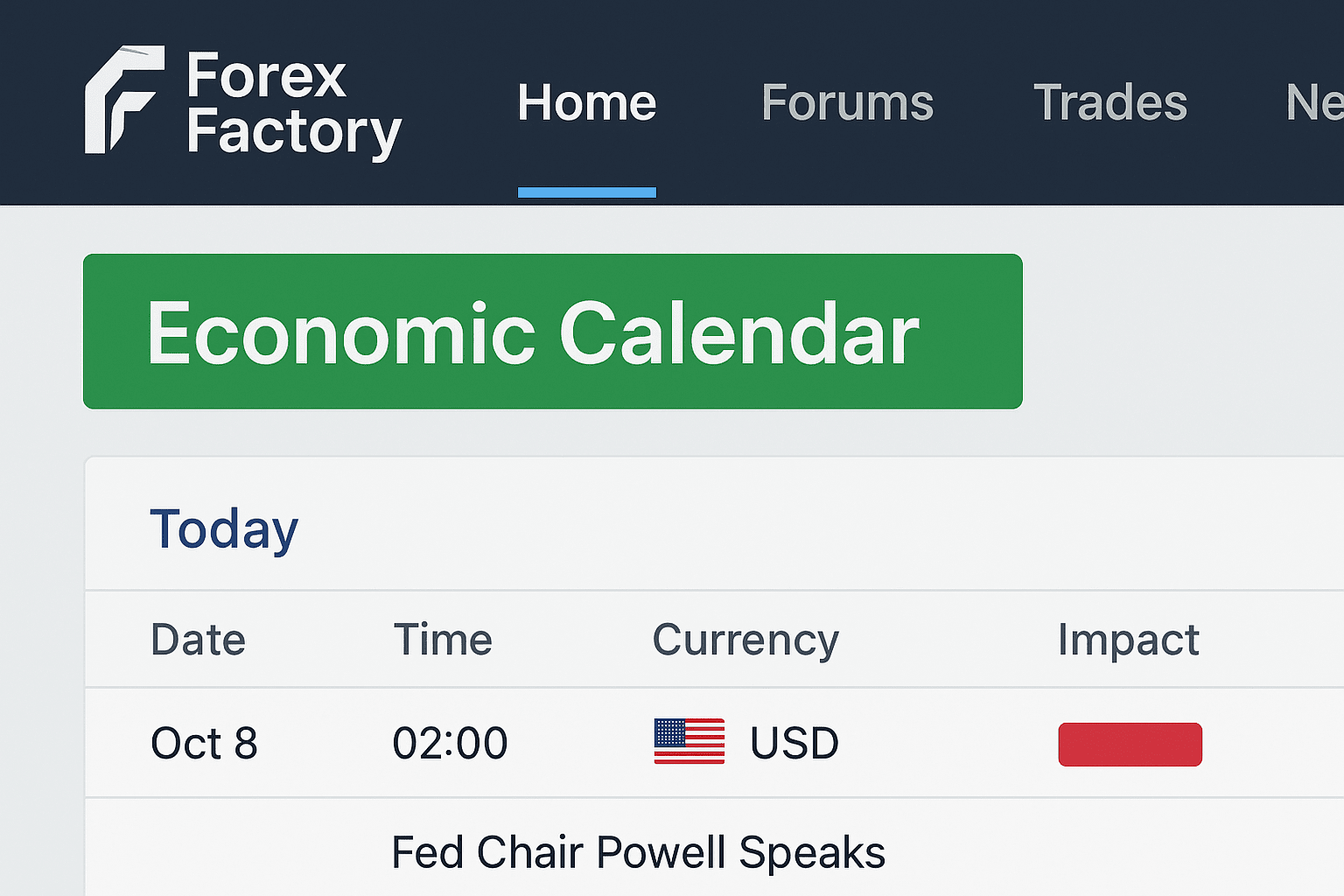Sort by the Date column header

[198, 640]
